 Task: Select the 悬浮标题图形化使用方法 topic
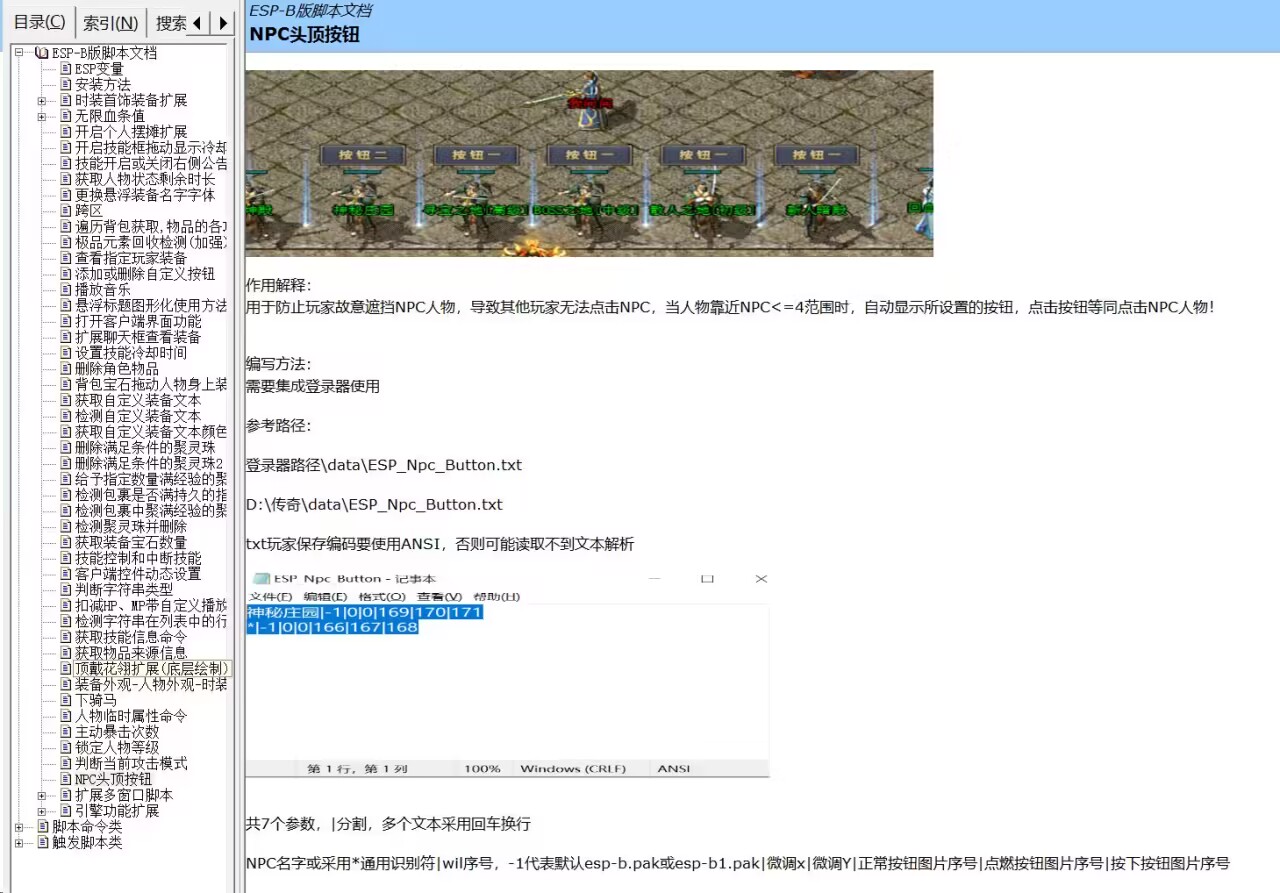[x=151, y=306]
